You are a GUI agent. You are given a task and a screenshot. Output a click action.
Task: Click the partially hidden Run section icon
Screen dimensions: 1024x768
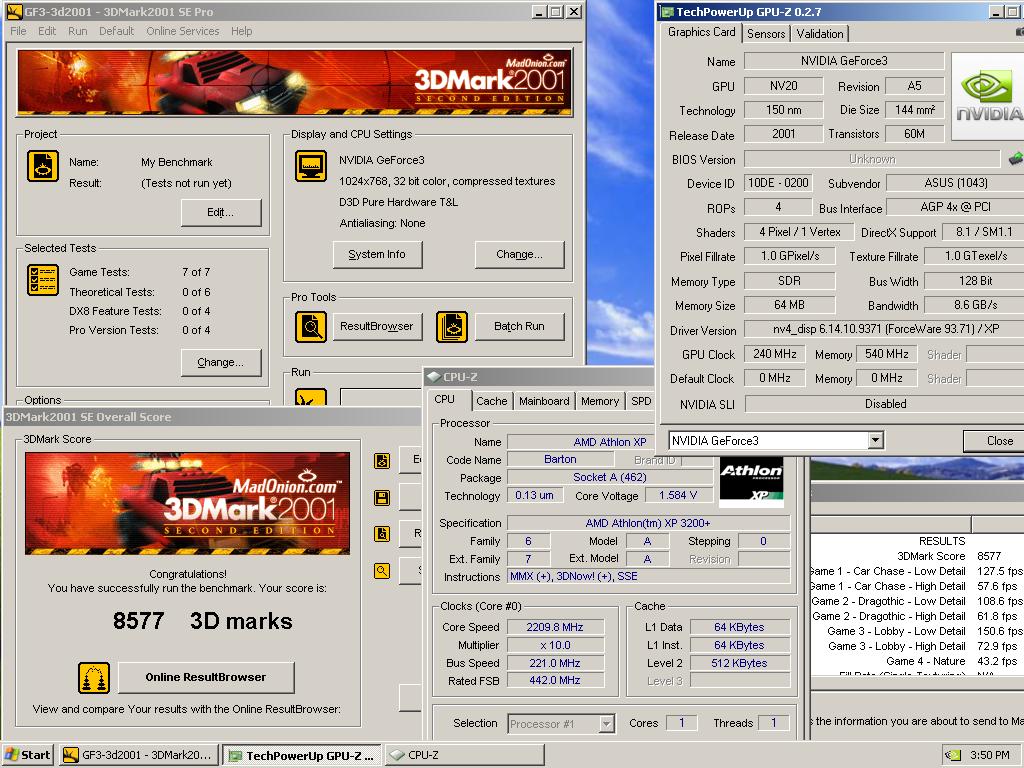[x=311, y=397]
